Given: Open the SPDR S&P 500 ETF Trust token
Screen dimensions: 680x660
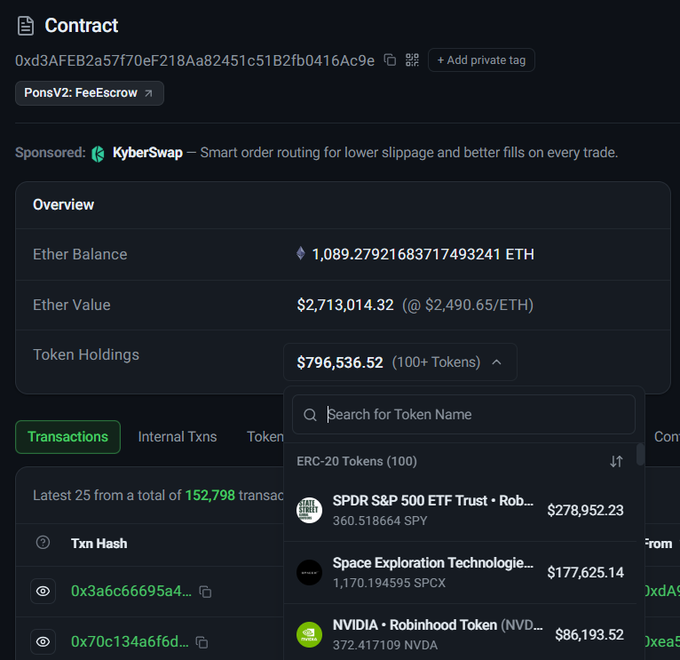Looking at the screenshot, I should [433, 501].
